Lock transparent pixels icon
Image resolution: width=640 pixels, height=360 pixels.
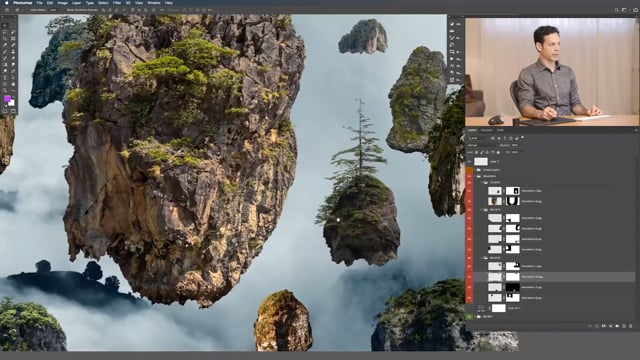476,152
